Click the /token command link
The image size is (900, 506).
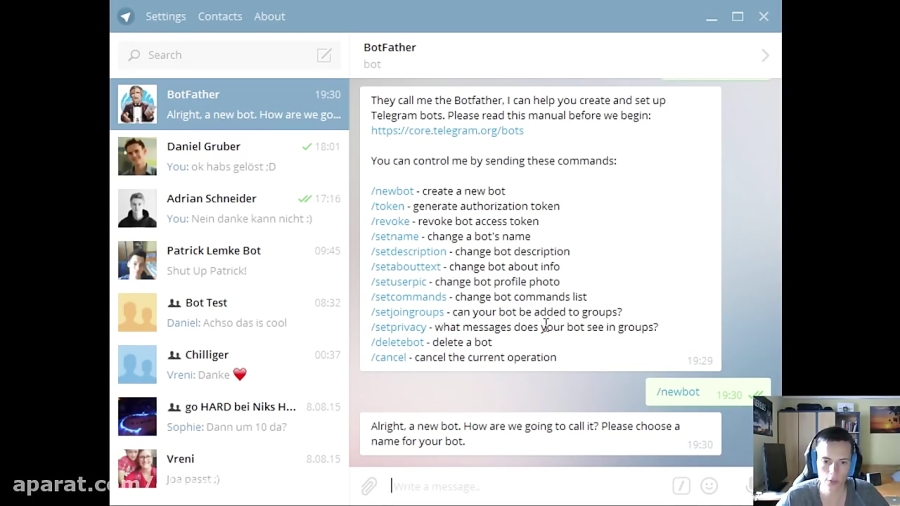tap(387, 206)
